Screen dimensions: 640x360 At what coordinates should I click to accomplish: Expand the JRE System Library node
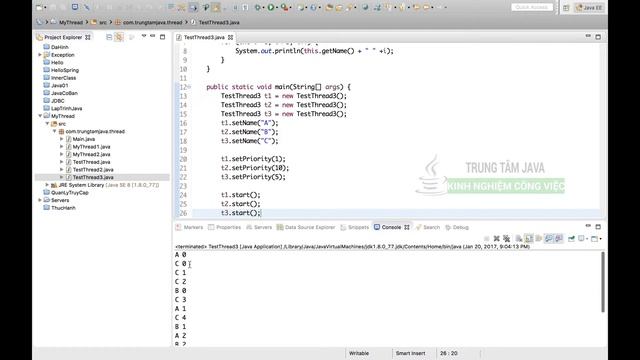(47, 185)
